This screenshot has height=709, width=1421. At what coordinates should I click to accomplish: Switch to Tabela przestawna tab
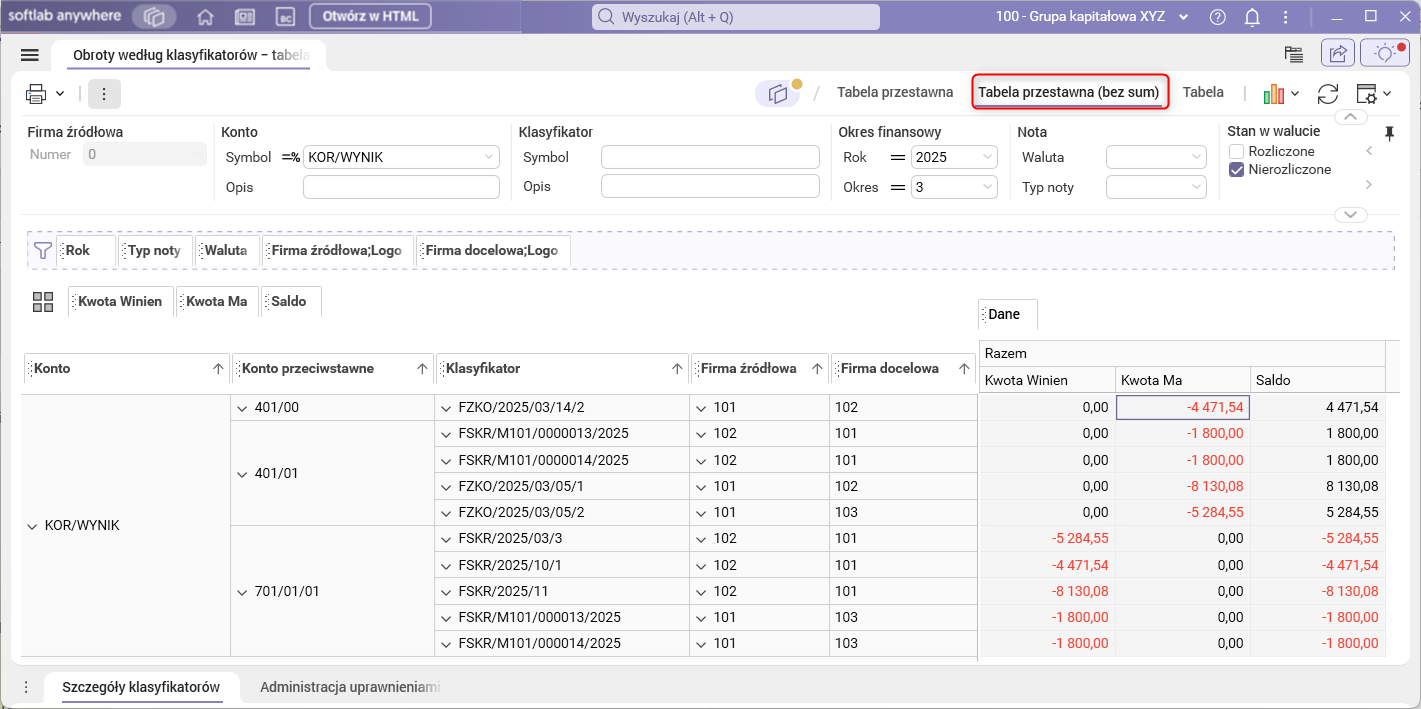894,92
